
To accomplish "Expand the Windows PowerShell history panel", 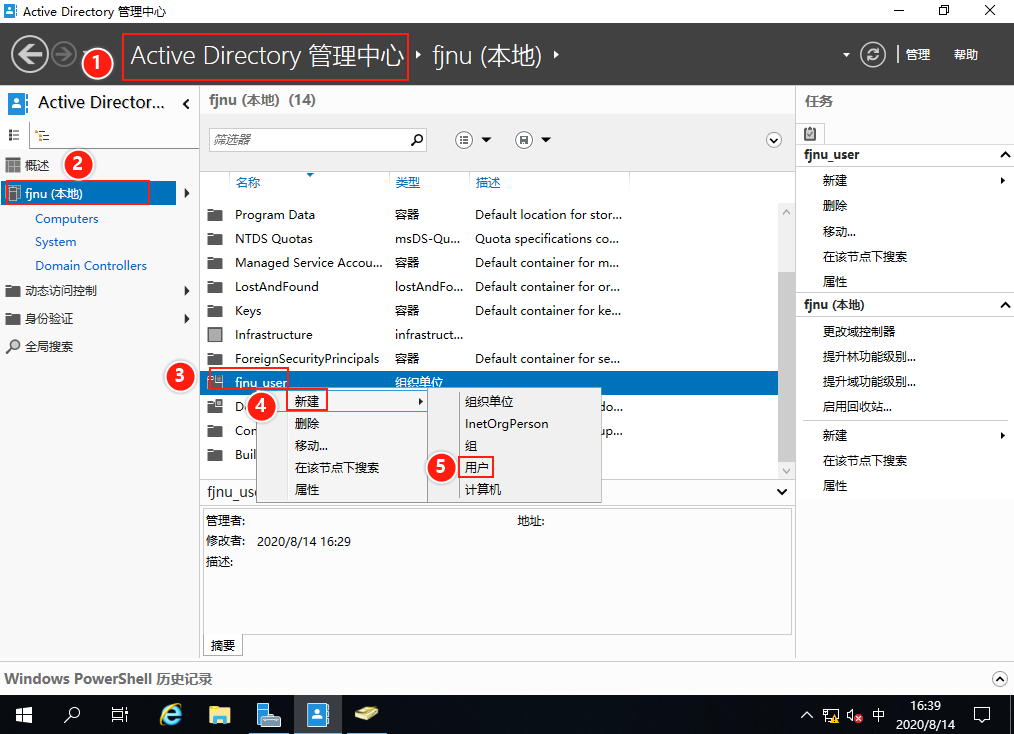I will pyautogui.click(x=999, y=679).
